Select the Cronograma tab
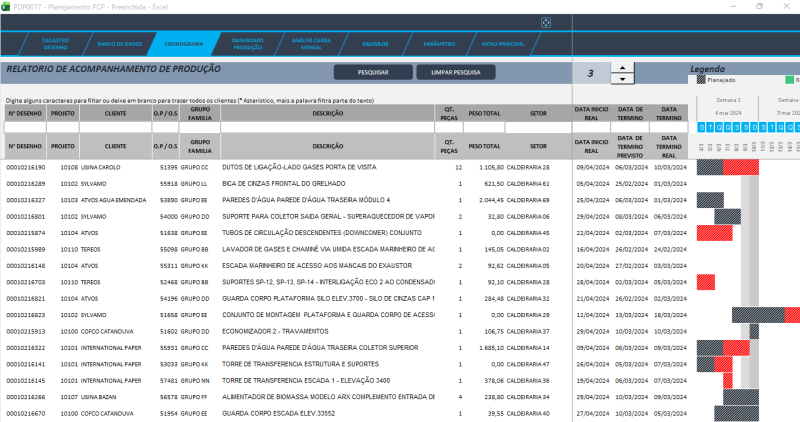Image resolution: width=800 pixels, height=422 pixels. point(183,44)
